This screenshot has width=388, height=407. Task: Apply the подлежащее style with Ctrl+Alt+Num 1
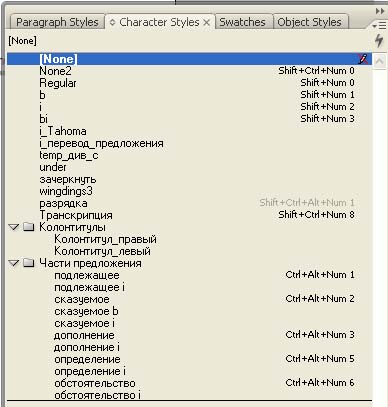pyautogui.click(x=189, y=275)
